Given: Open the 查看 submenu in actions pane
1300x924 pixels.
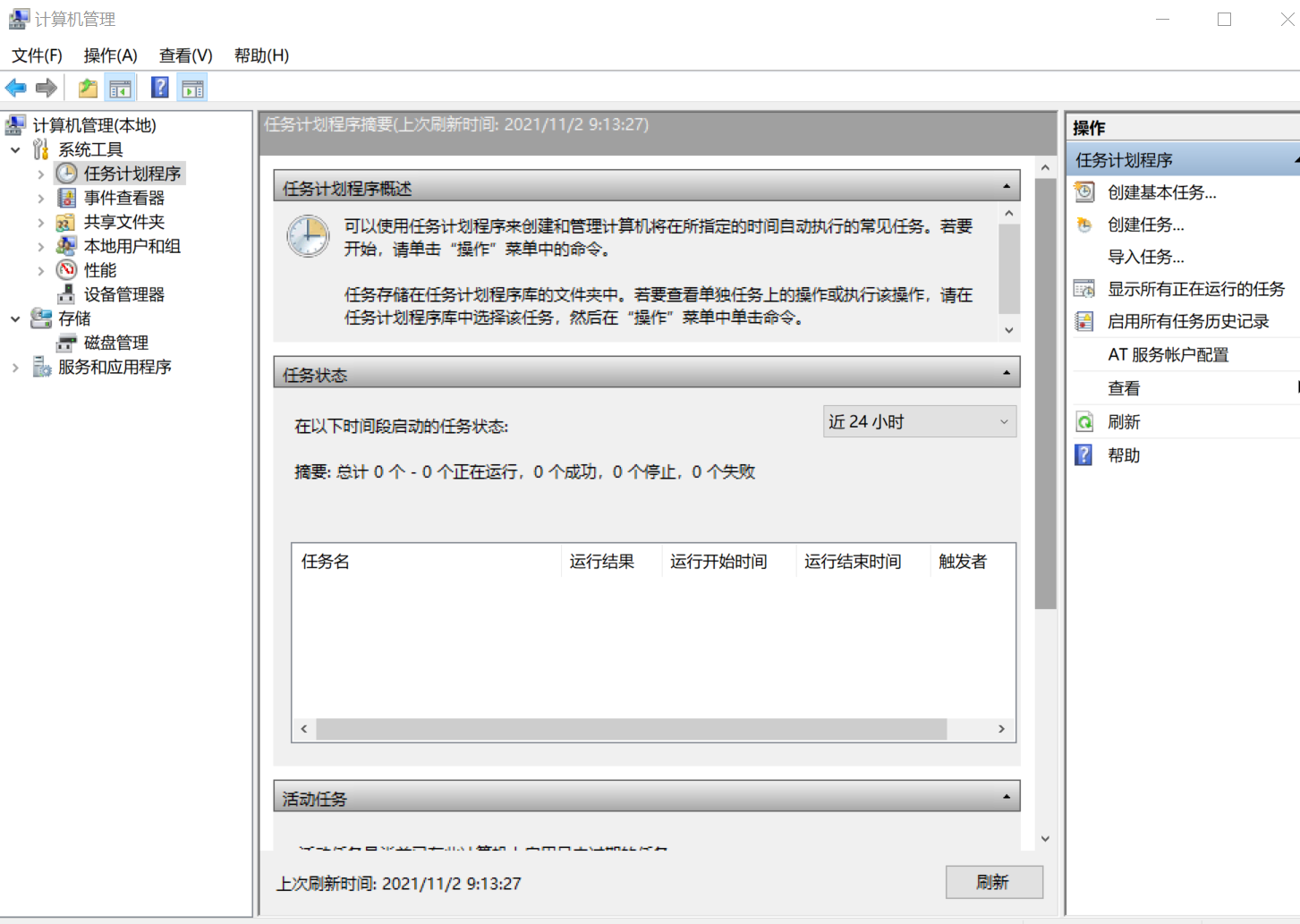Looking at the screenshot, I should 1185,388.
